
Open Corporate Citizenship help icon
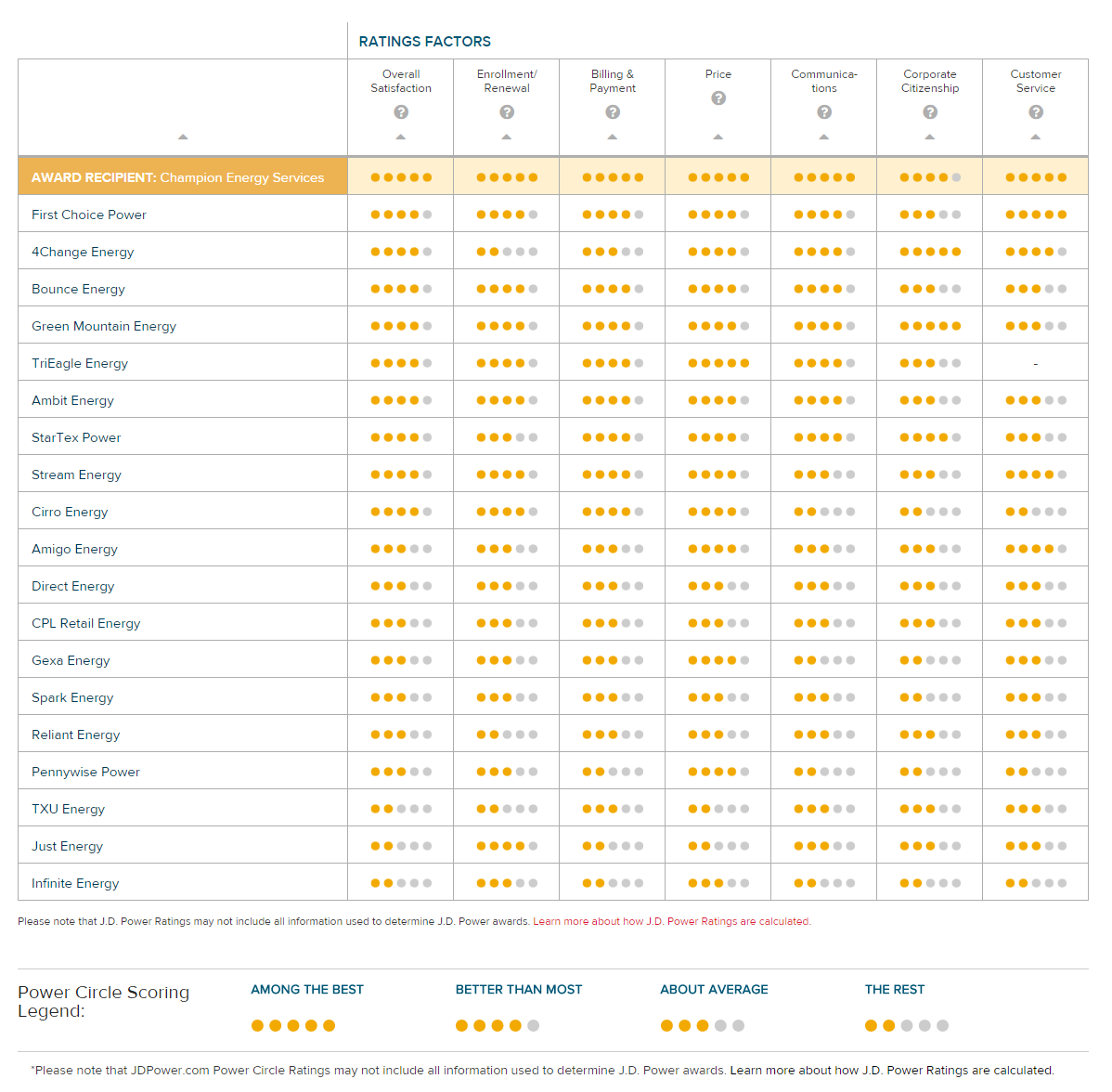(x=930, y=112)
